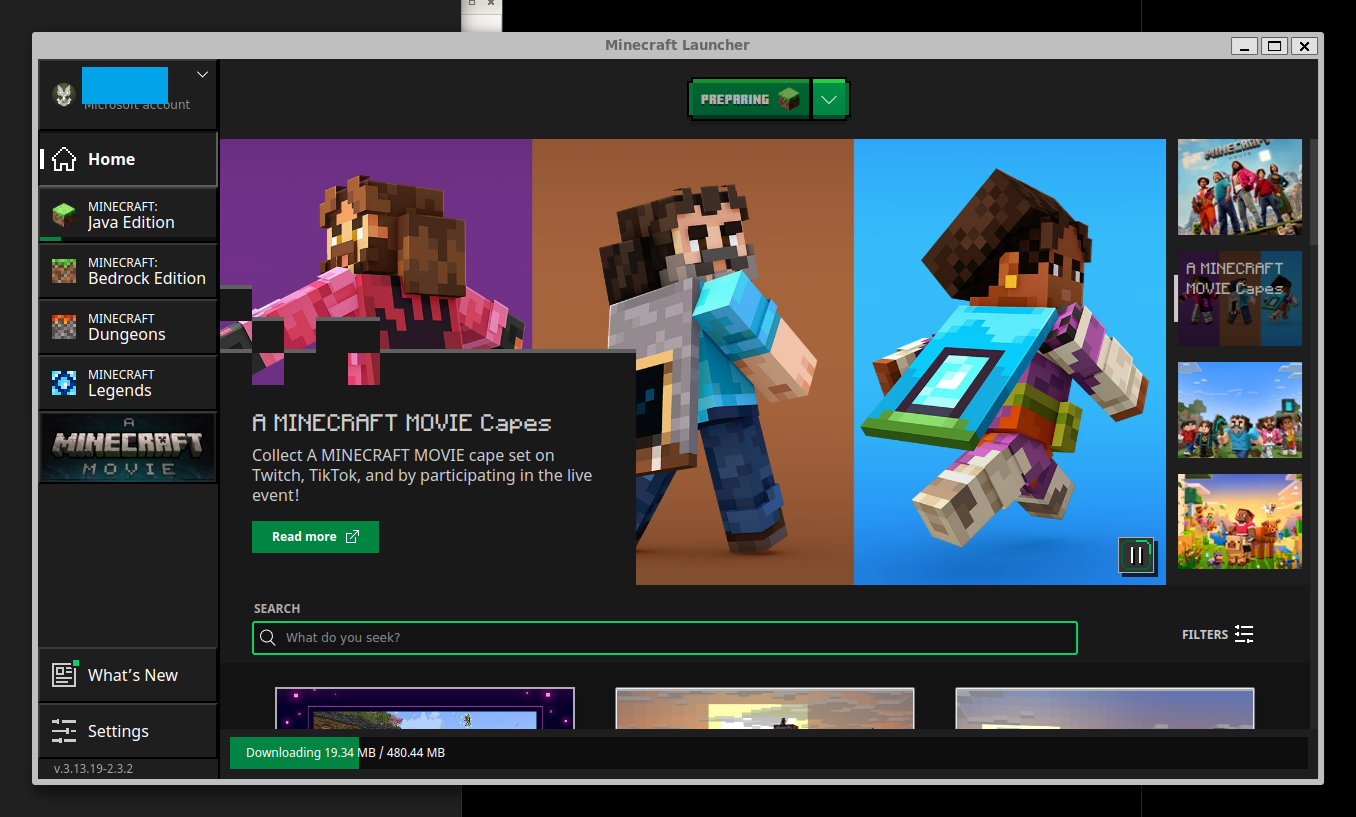Screen dimensions: 1356x817
Task: Select Minecraft: Bedrock Edition in the sidebar
Action: click(x=128, y=271)
